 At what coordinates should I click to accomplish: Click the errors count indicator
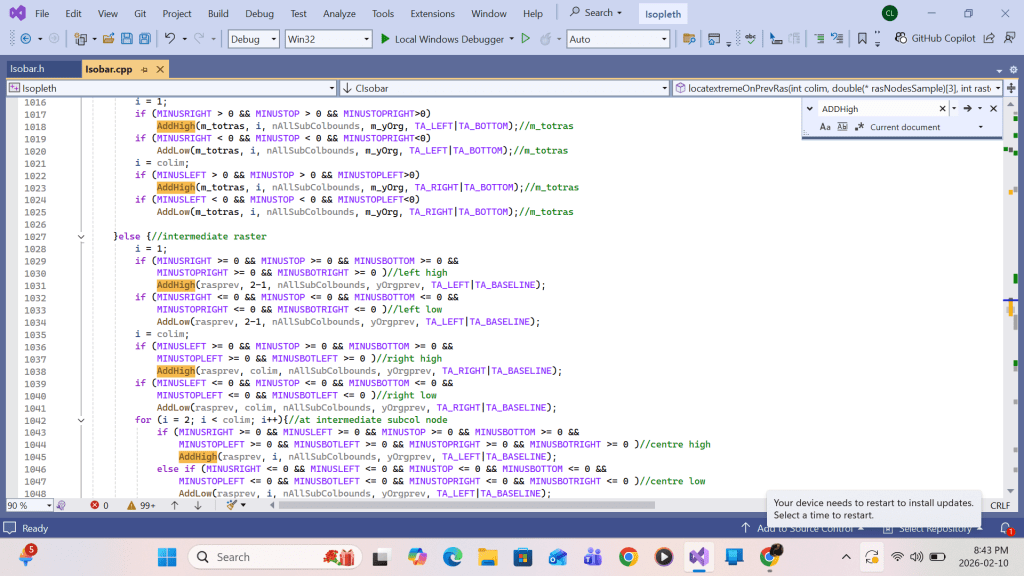[100, 506]
